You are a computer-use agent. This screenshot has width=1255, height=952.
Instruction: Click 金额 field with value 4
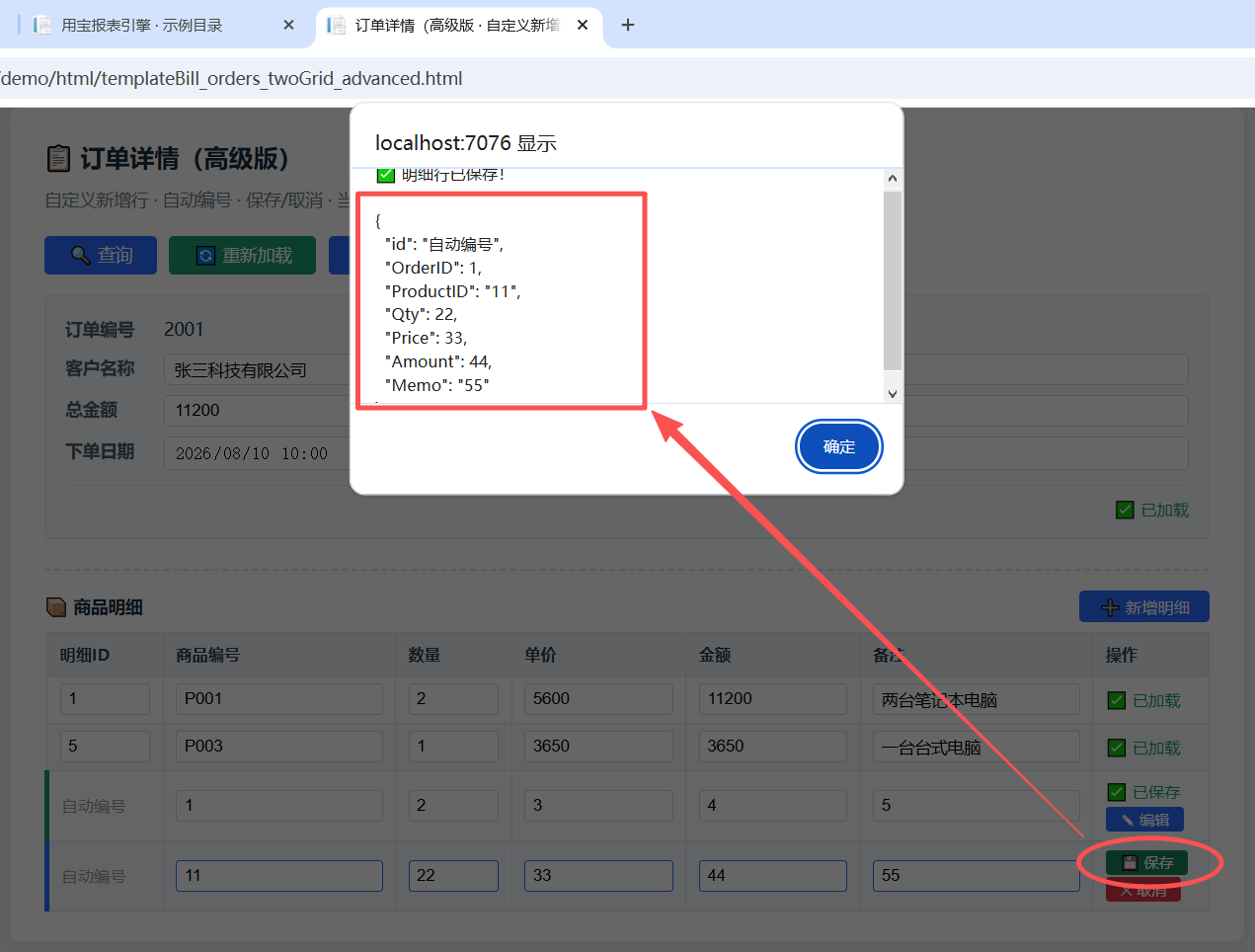[772, 805]
